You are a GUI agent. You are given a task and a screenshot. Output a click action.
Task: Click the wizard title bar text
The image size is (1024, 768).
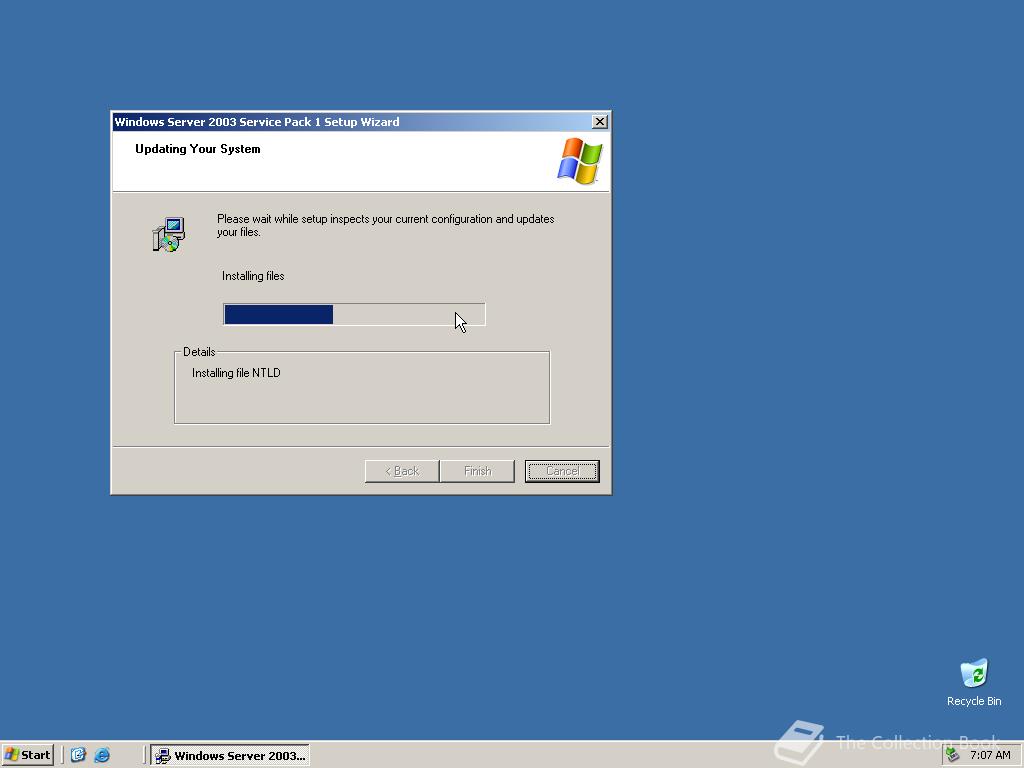coord(257,121)
